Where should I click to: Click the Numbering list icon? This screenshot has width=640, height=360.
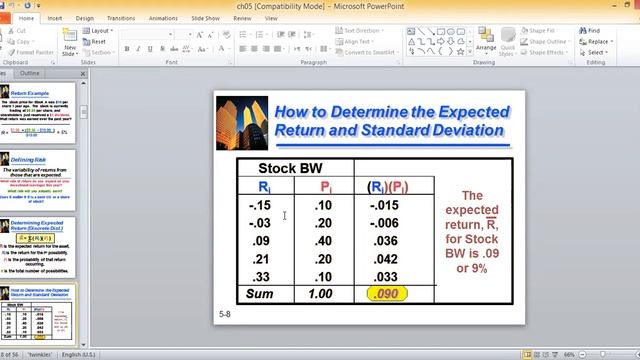260,35
